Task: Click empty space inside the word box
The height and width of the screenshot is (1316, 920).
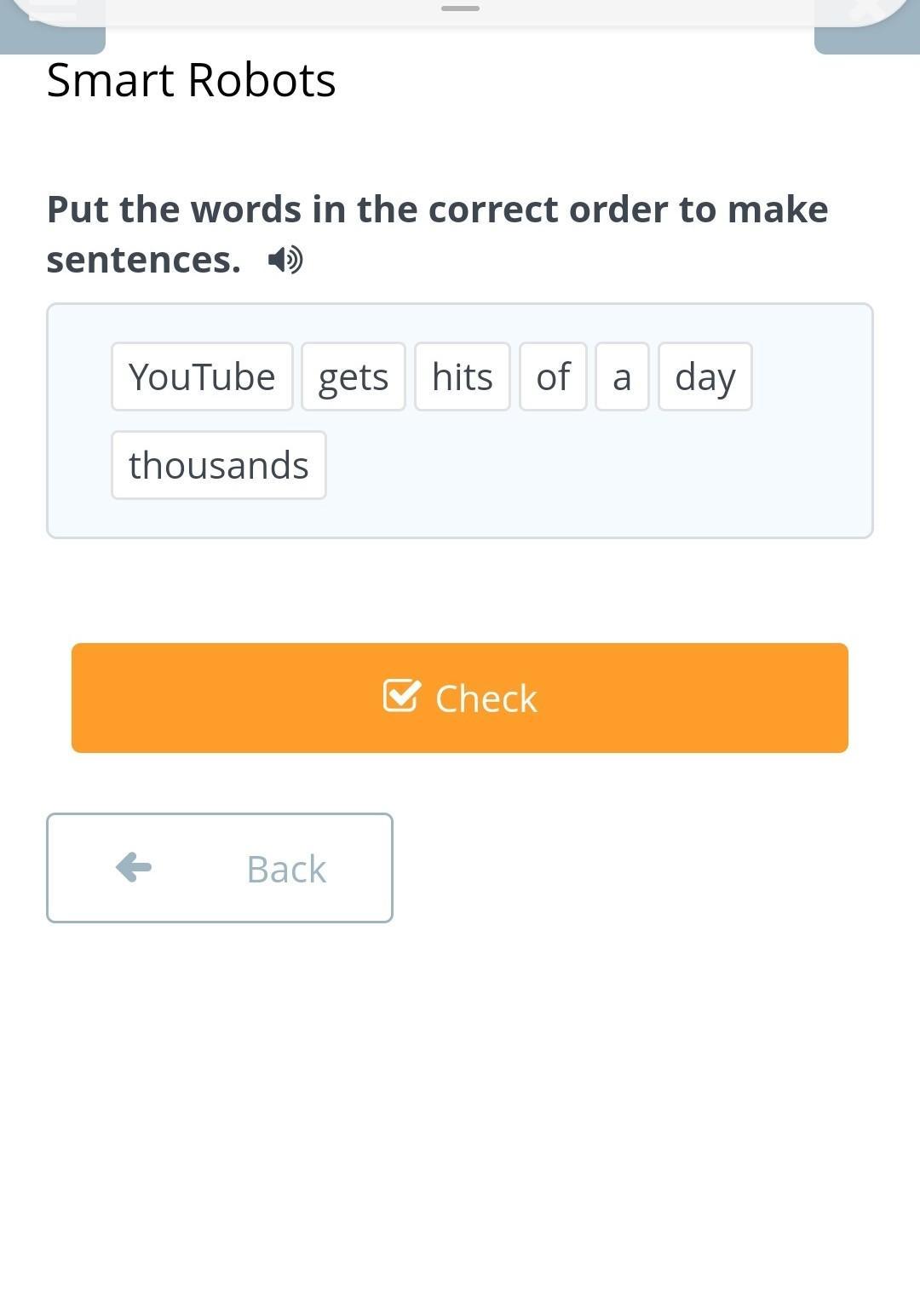Action: tap(596, 477)
